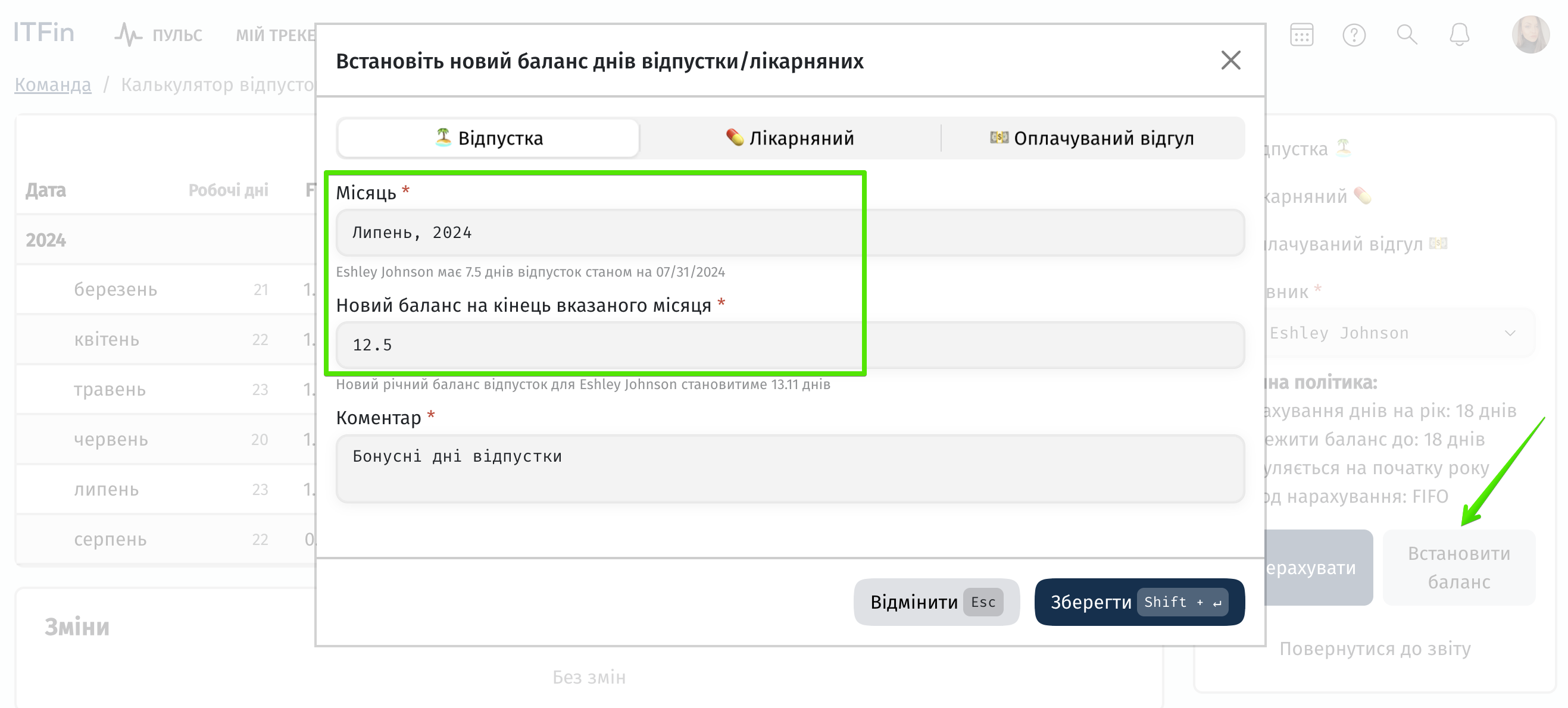1568x708 pixels.
Task: Edit the new balance field with 12.5
Action: 789,345
